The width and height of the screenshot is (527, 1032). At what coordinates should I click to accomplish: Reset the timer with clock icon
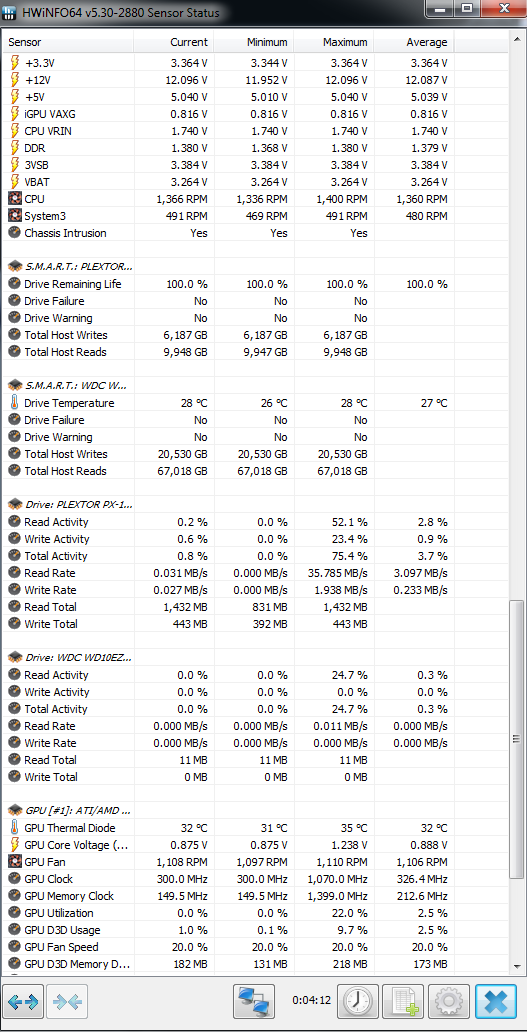coord(358,1002)
